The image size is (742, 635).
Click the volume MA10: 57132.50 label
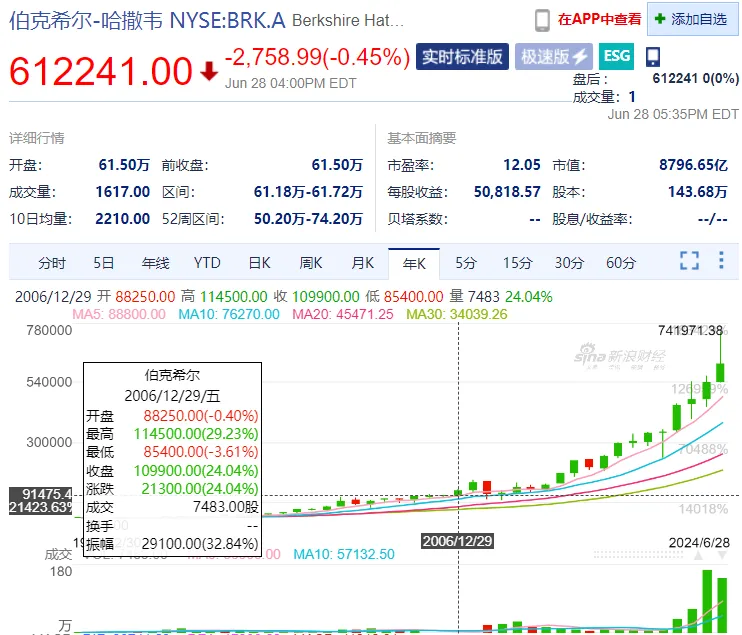[x=344, y=554]
